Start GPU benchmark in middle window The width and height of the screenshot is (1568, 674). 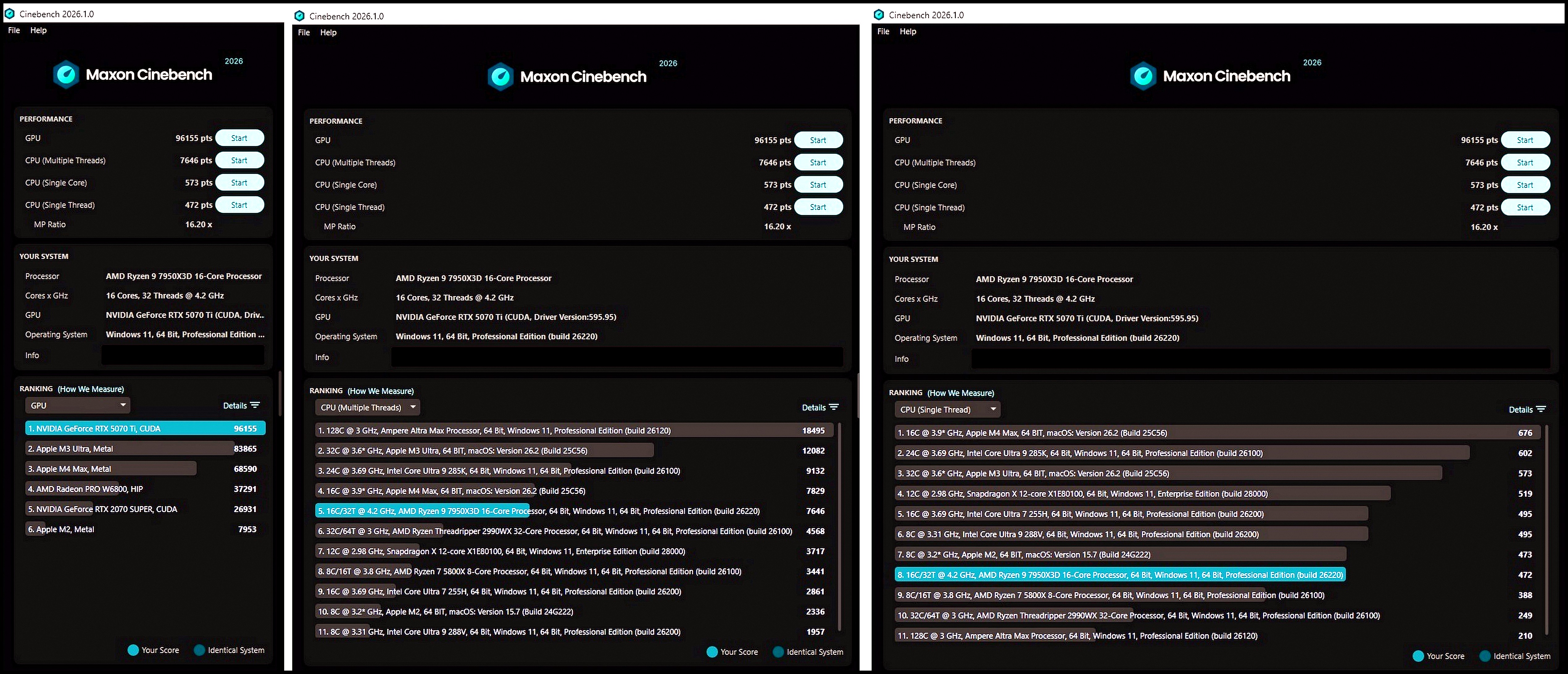tap(818, 140)
